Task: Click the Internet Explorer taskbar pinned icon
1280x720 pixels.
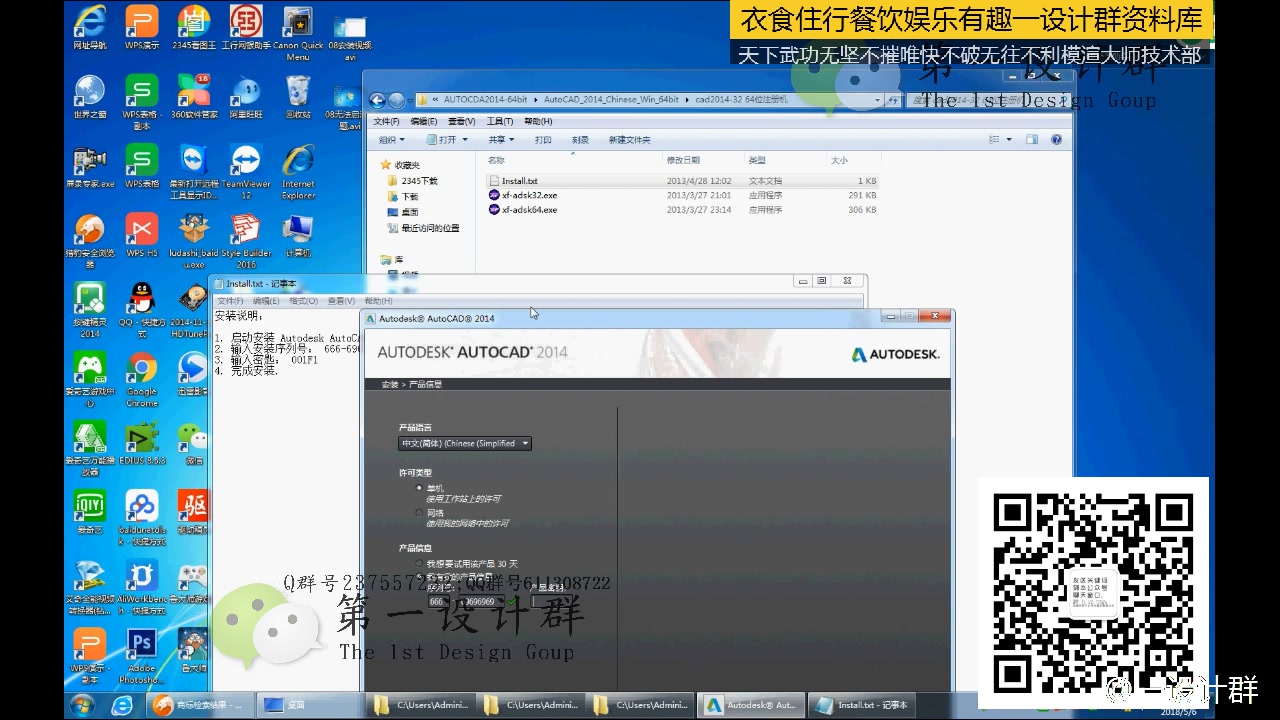Action: tap(122, 705)
